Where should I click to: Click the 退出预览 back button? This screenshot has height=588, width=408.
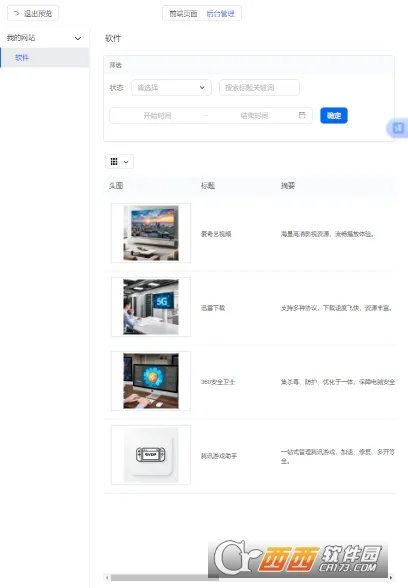click(x=33, y=14)
